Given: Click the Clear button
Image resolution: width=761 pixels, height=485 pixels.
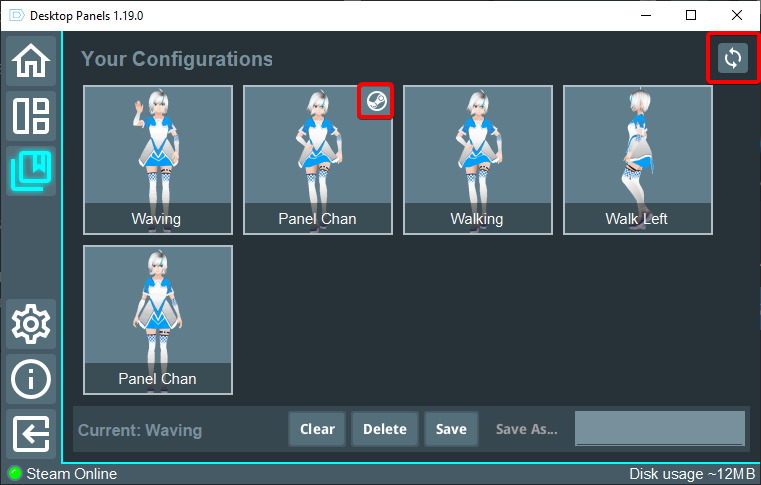Looking at the screenshot, I should [x=317, y=429].
